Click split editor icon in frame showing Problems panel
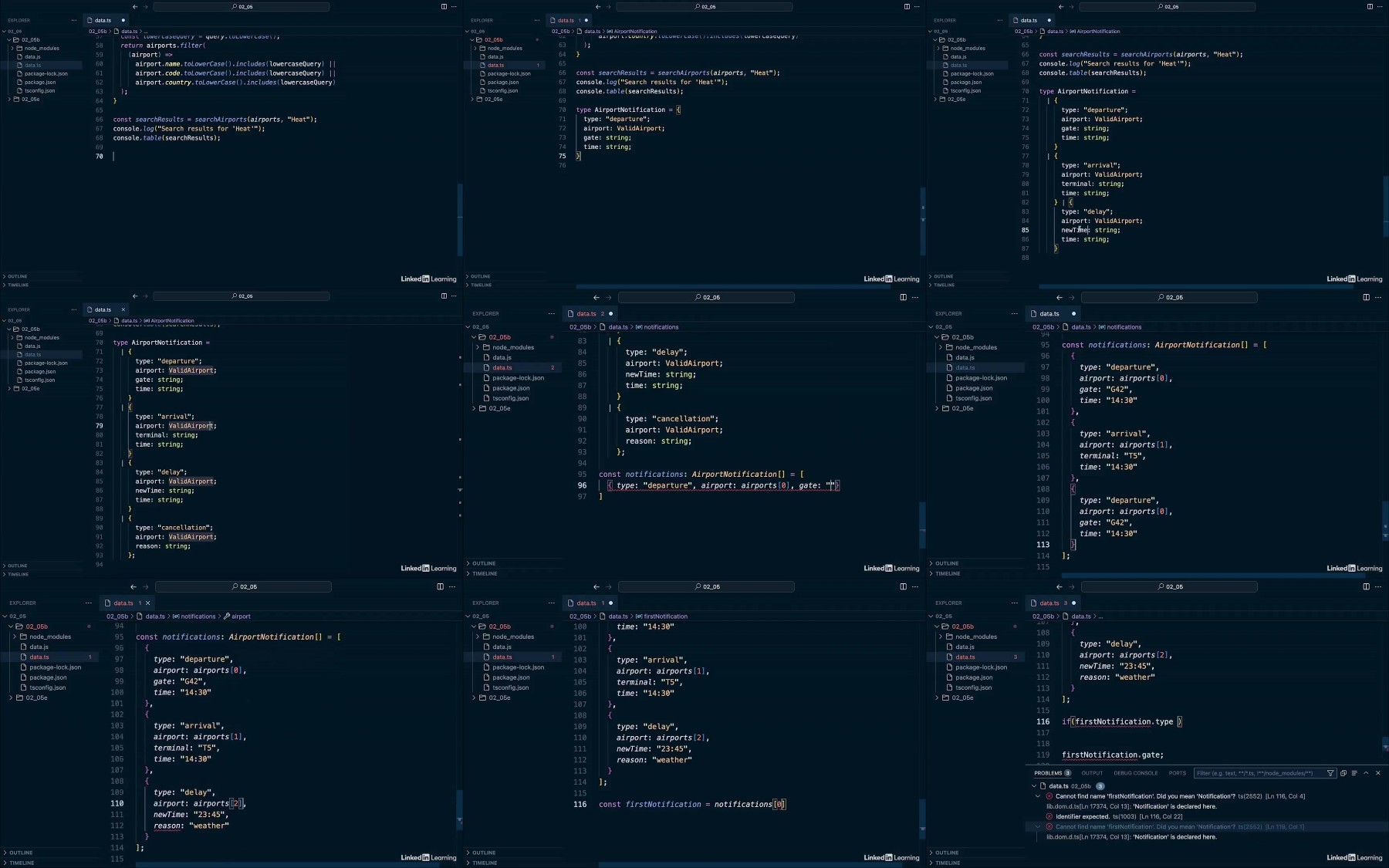 tap(1366, 586)
